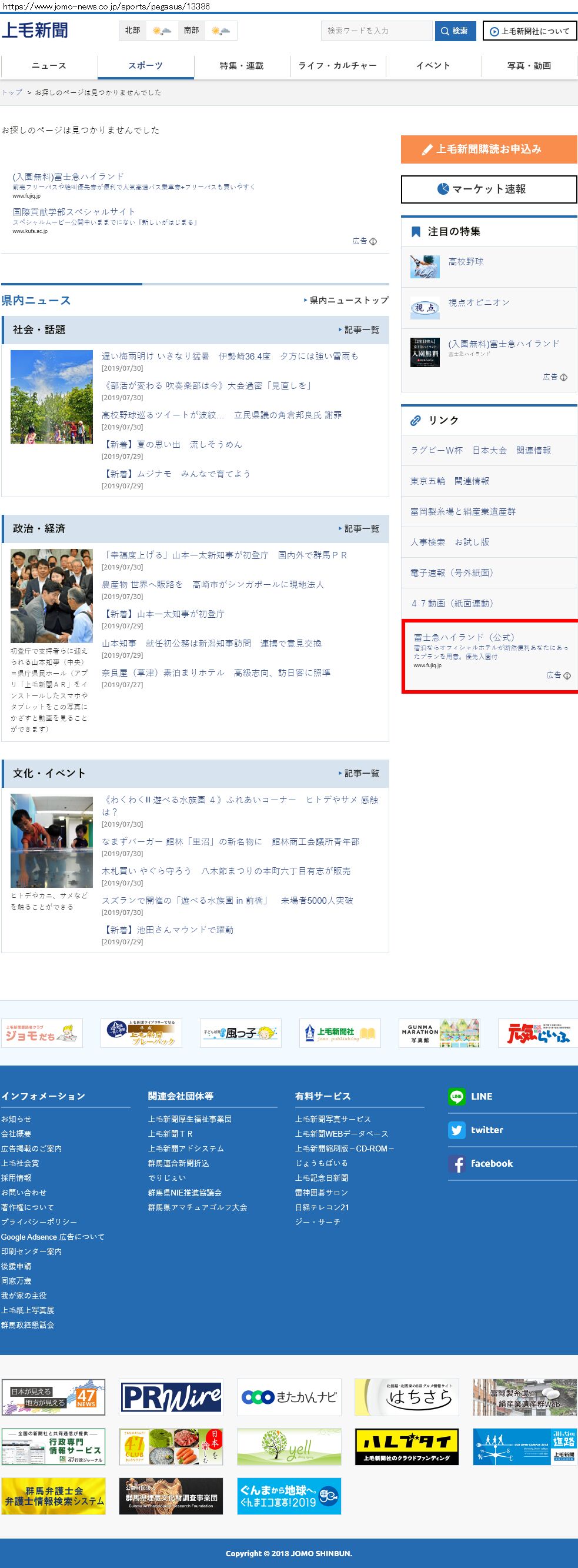Click the 検索 search button
The height and width of the screenshot is (1568, 578).
point(455,31)
